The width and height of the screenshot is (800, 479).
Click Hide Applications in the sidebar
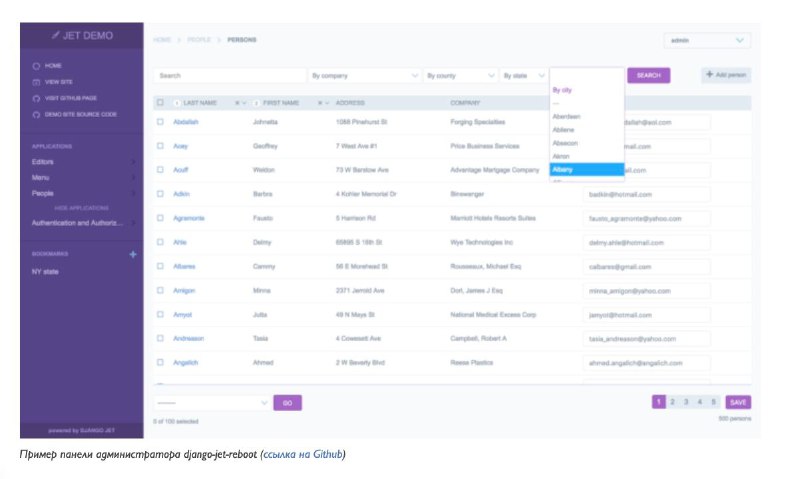pos(82,208)
